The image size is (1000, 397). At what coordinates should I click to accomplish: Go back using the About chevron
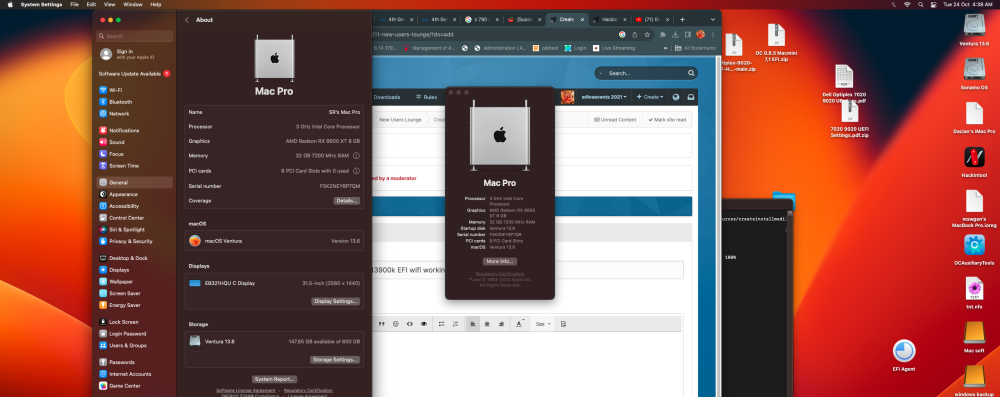(x=187, y=20)
